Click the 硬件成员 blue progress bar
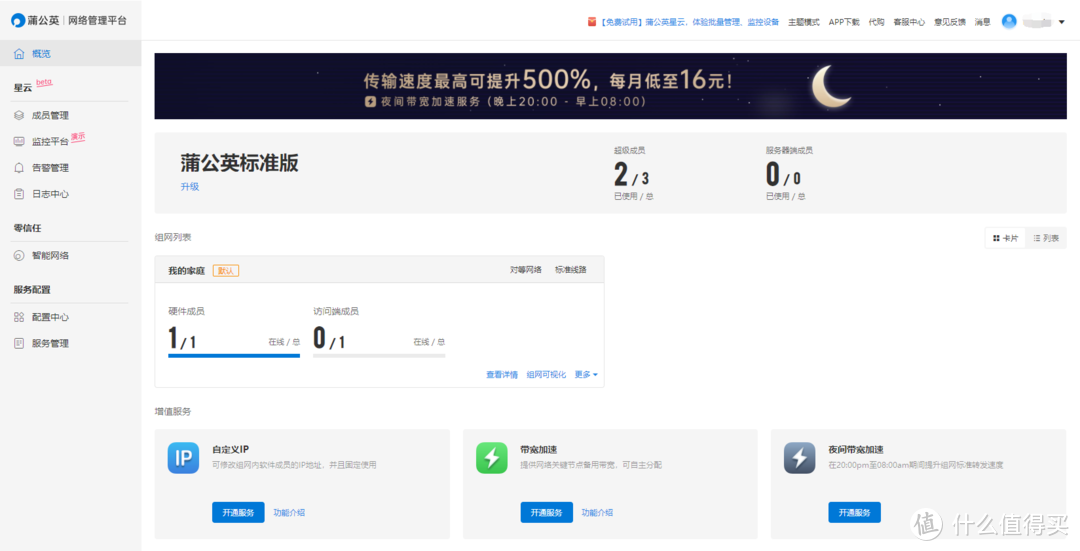Screen dimensions: 1080x551 pyautogui.click(x=234, y=355)
